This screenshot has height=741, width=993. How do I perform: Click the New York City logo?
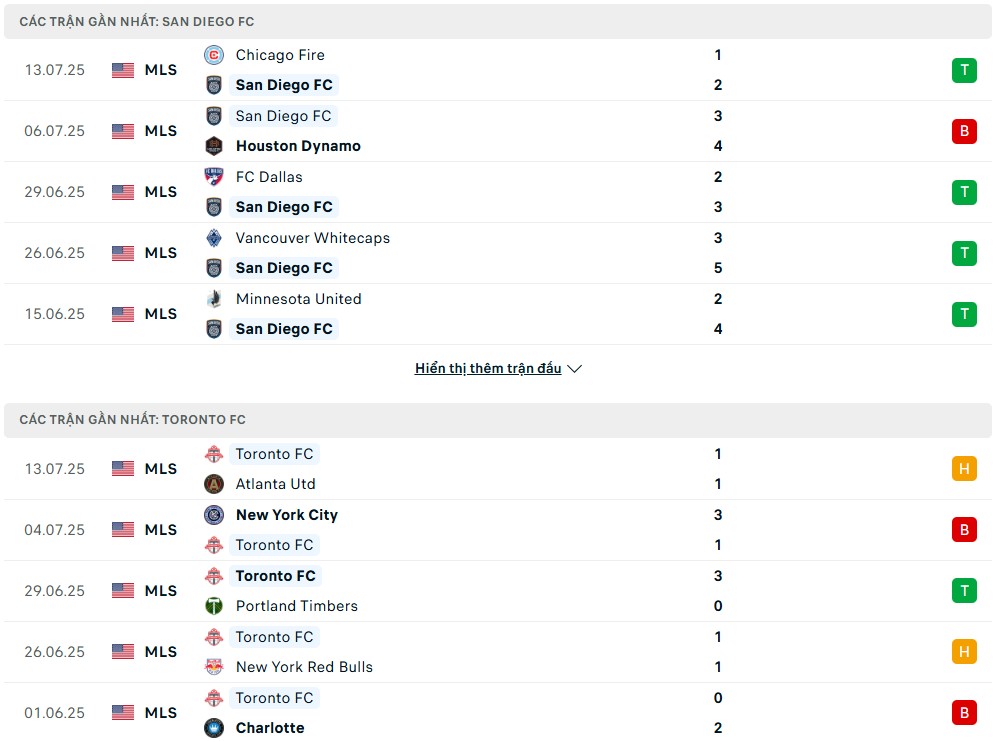point(214,515)
